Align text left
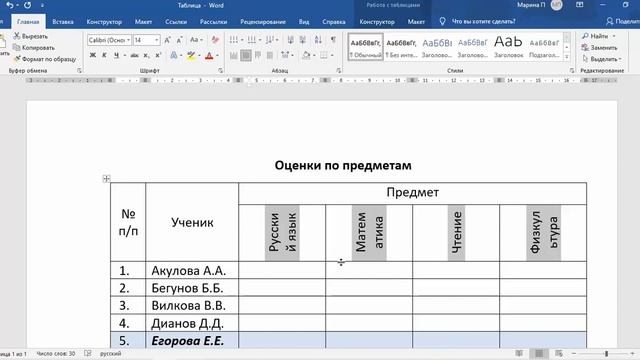 tap(233, 55)
